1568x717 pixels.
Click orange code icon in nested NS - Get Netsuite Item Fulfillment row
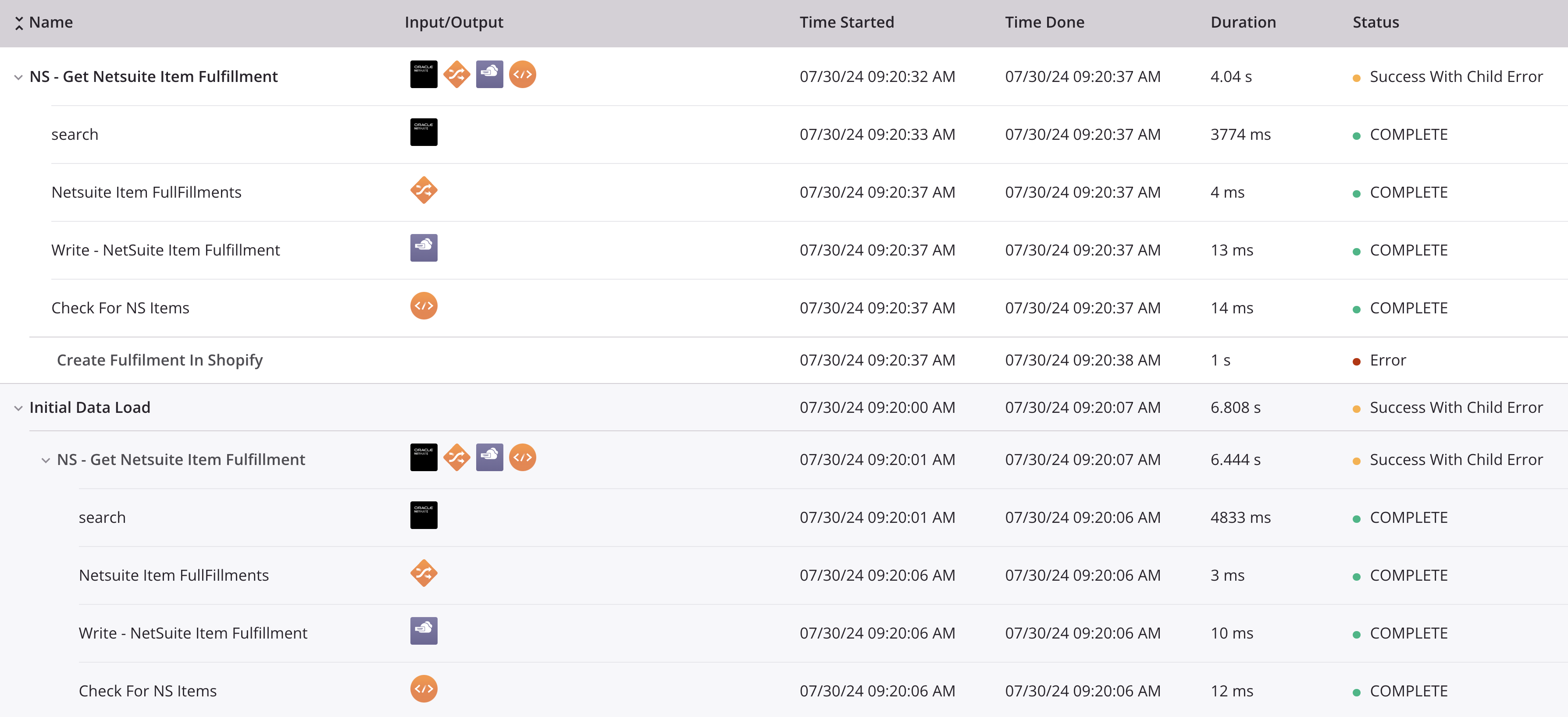[522, 457]
